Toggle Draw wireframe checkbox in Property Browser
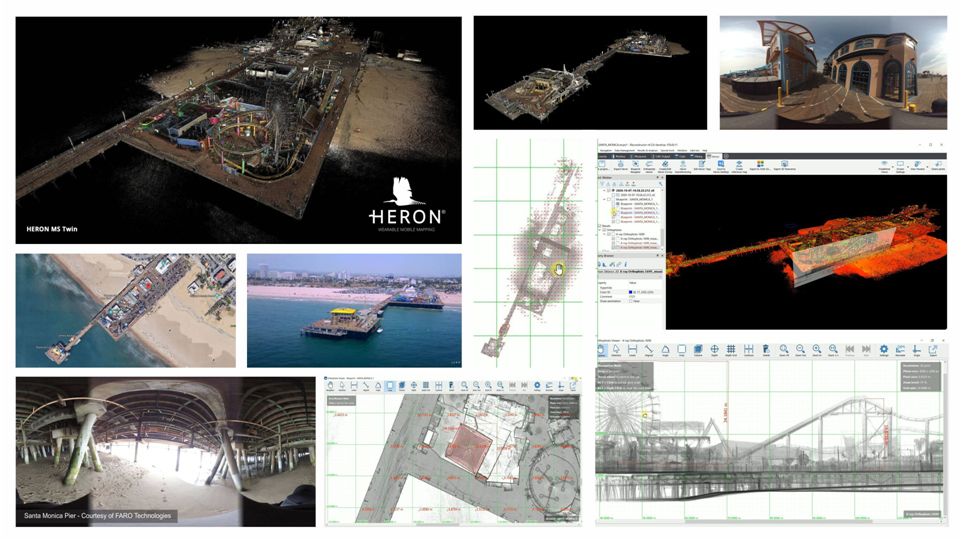 631,301
